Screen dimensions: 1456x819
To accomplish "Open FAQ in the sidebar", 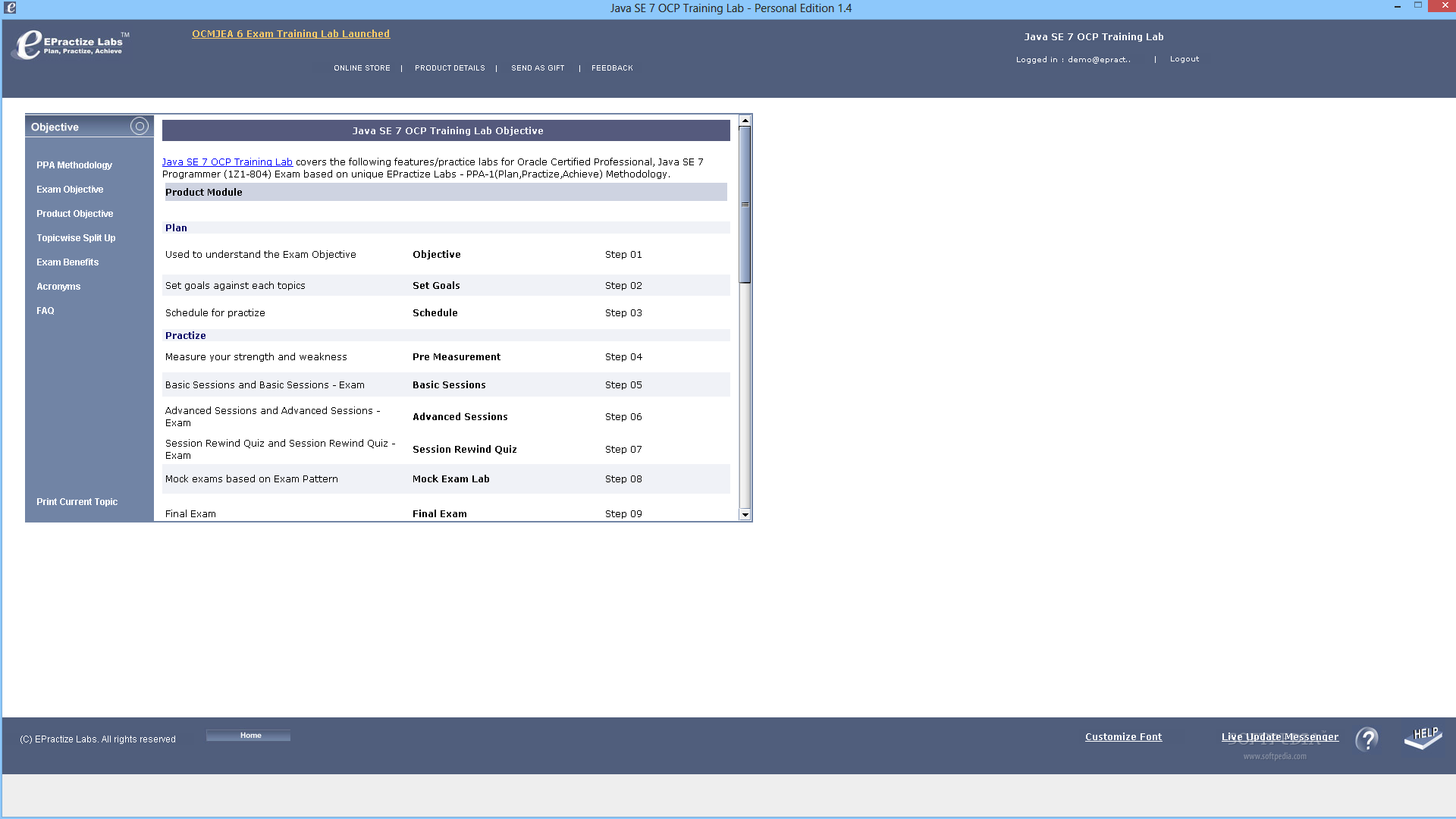I will (45, 311).
